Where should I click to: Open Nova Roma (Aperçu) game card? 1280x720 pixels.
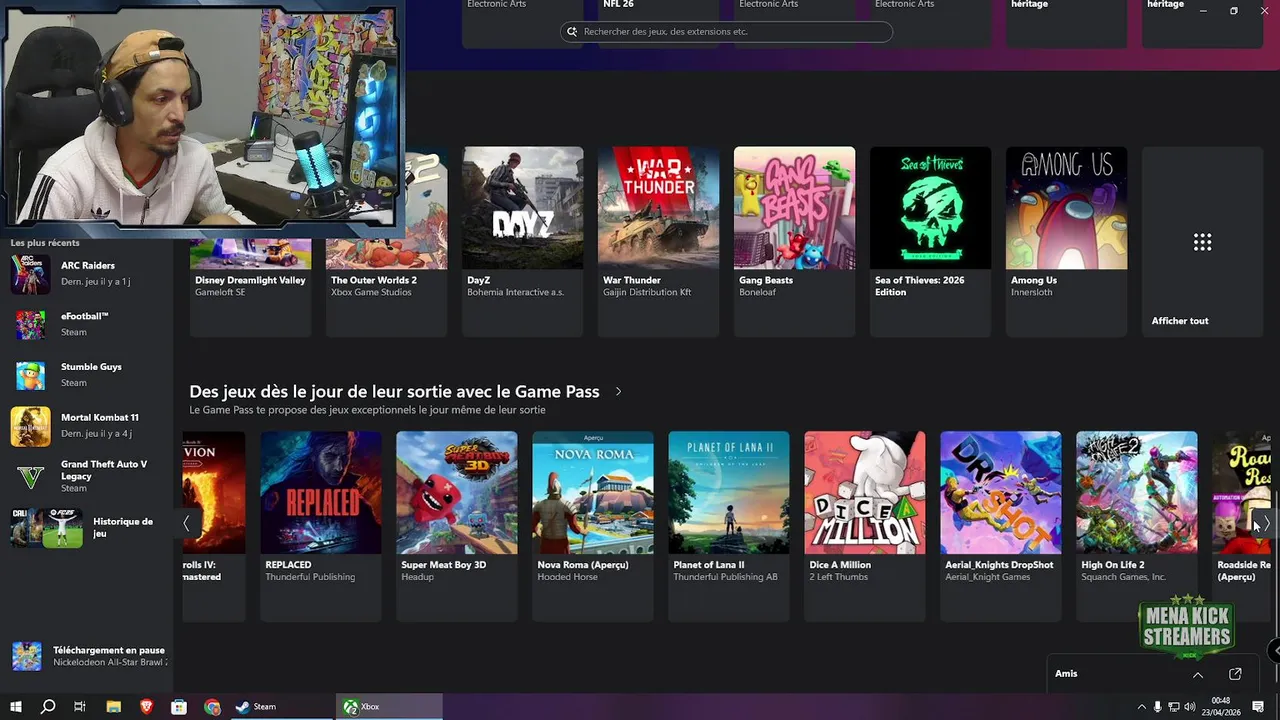click(x=592, y=526)
